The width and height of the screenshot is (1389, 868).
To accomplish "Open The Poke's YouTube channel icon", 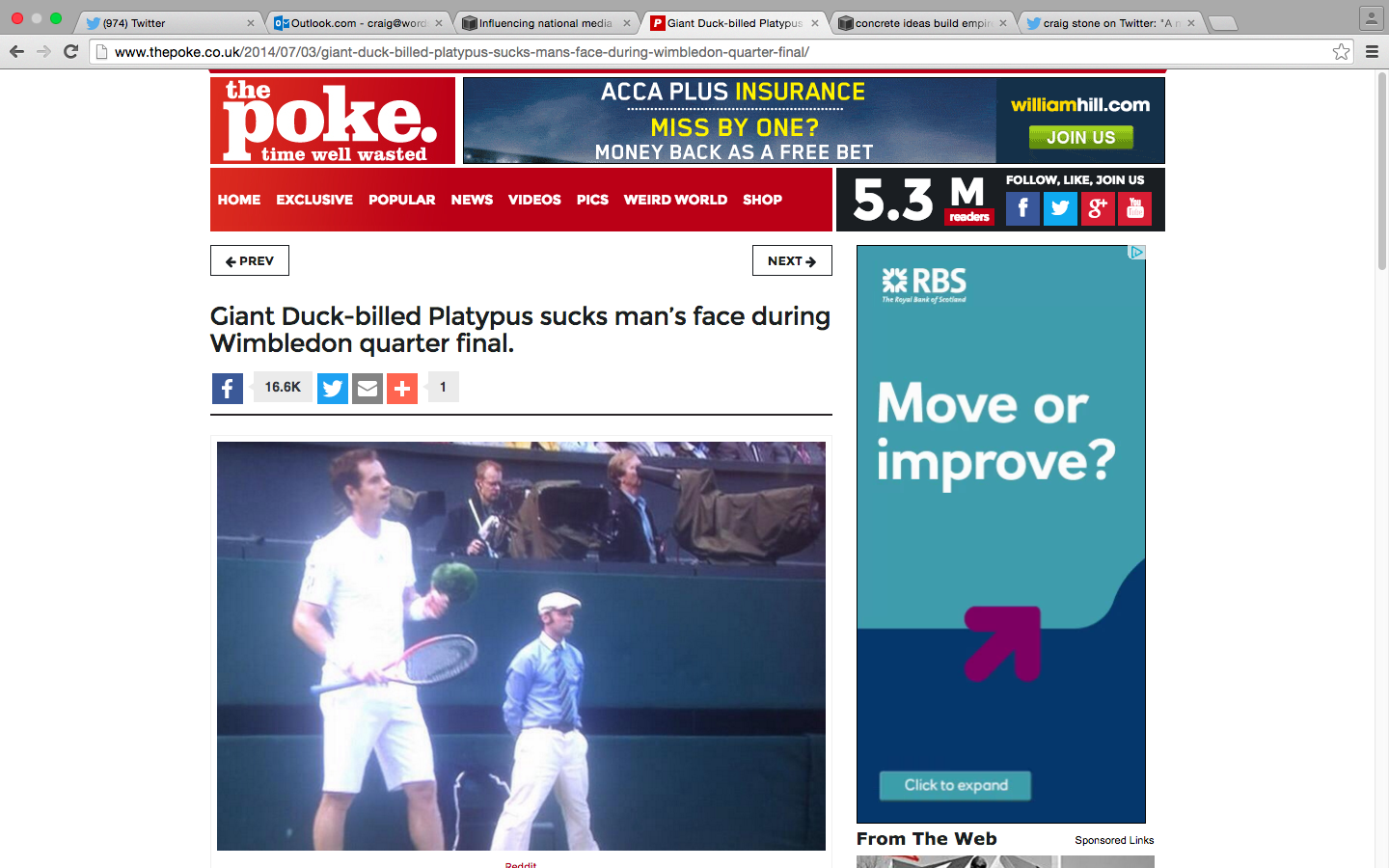I will point(1134,208).
